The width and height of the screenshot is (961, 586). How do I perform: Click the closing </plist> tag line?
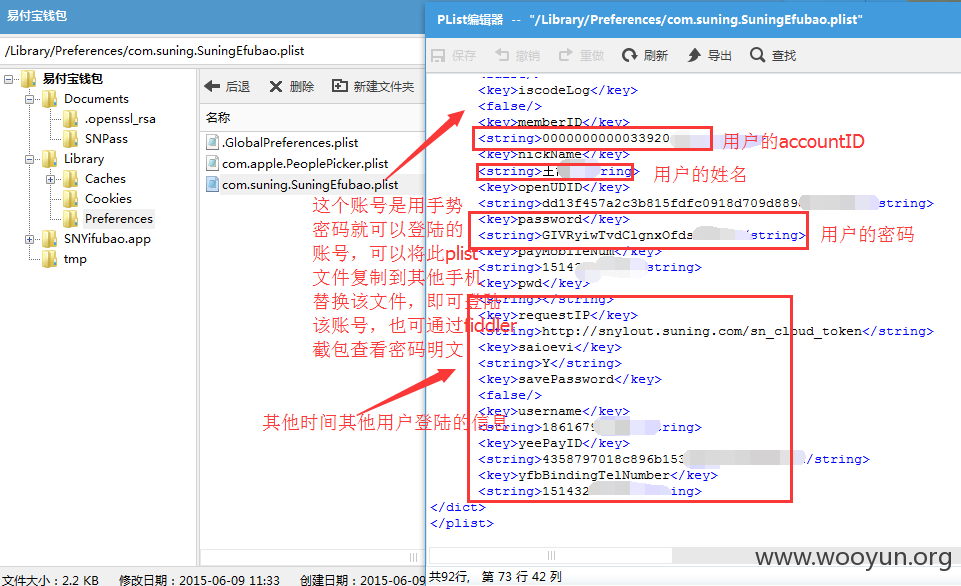(462, 523)
